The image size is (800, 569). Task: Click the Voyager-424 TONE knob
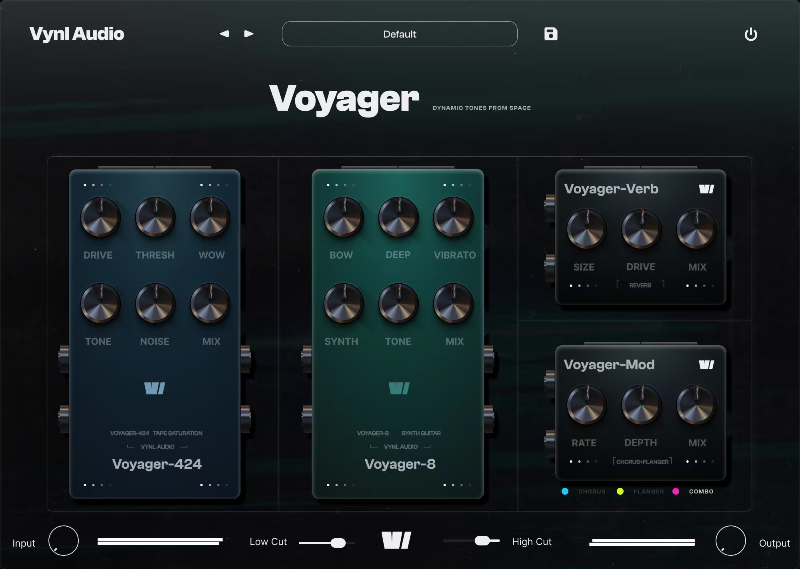coord(101,304)
